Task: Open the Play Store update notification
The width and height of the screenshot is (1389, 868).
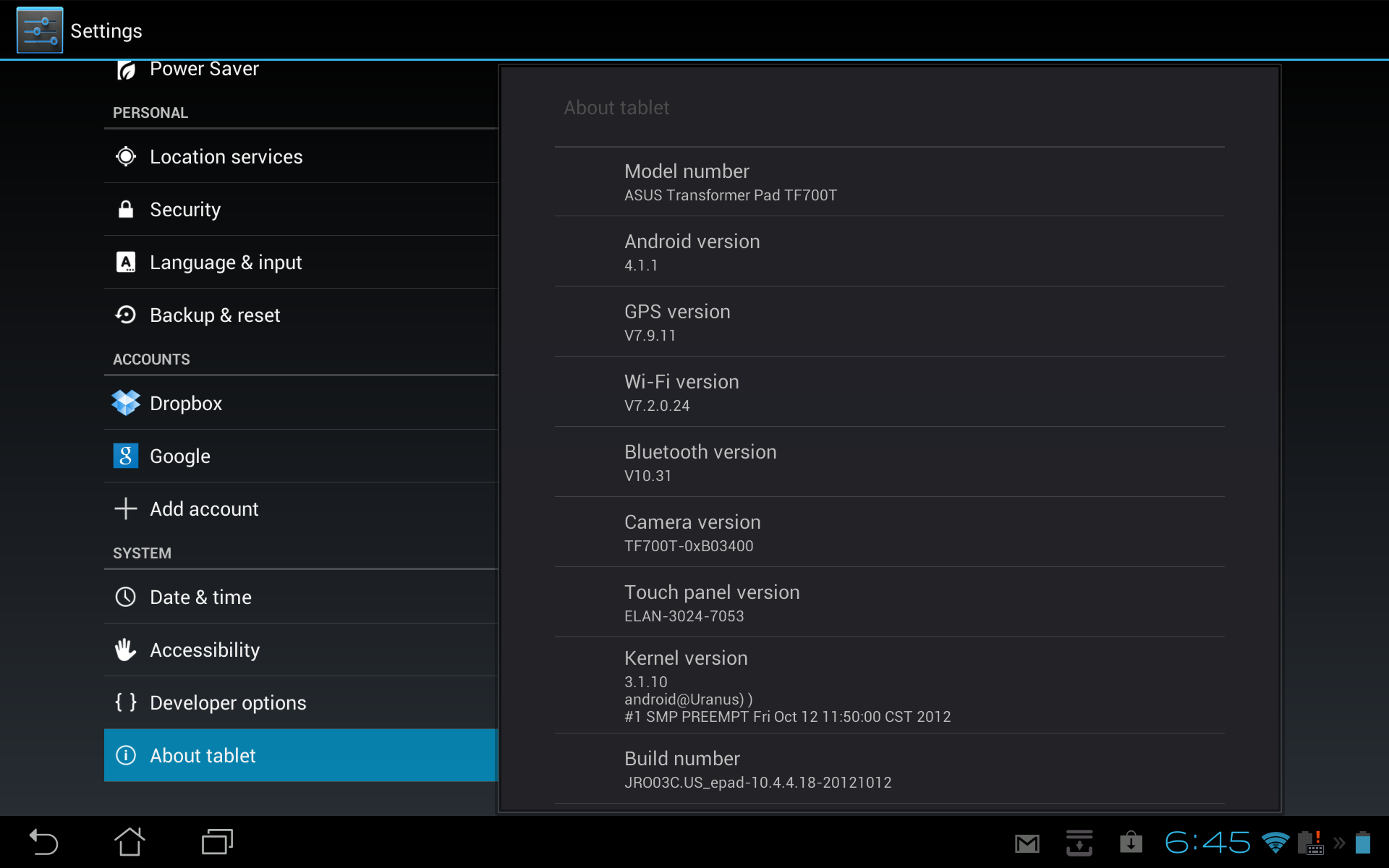Action: 1131,843
